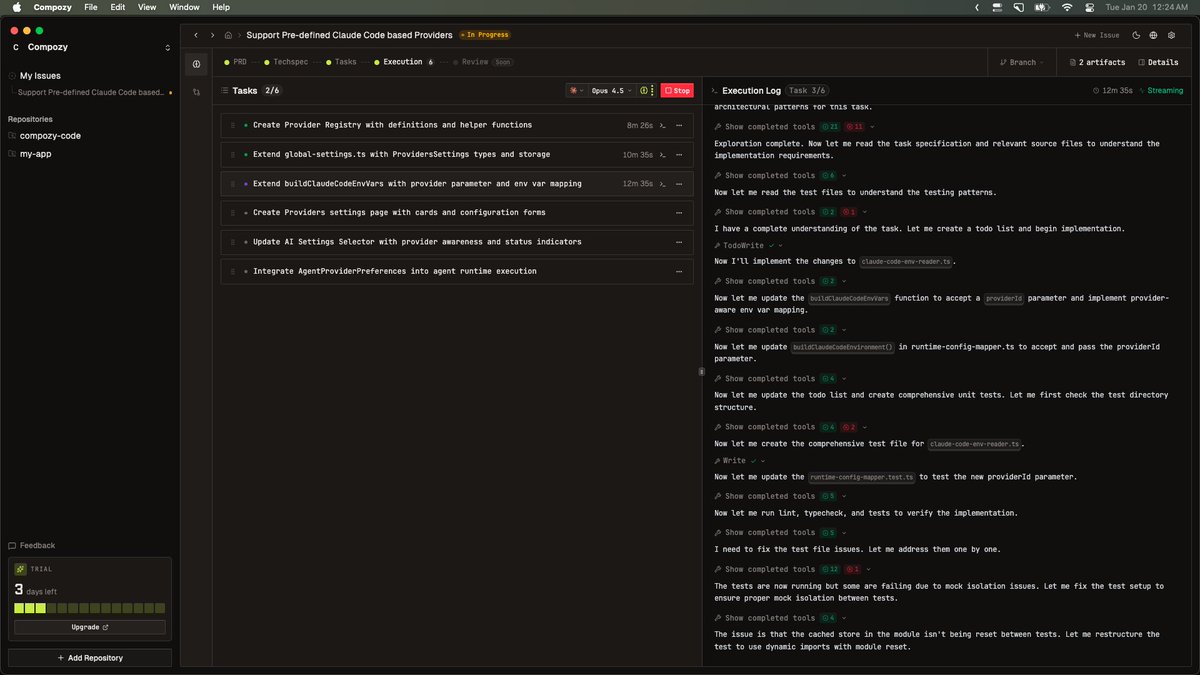Click Add Repository

[90, 658]
